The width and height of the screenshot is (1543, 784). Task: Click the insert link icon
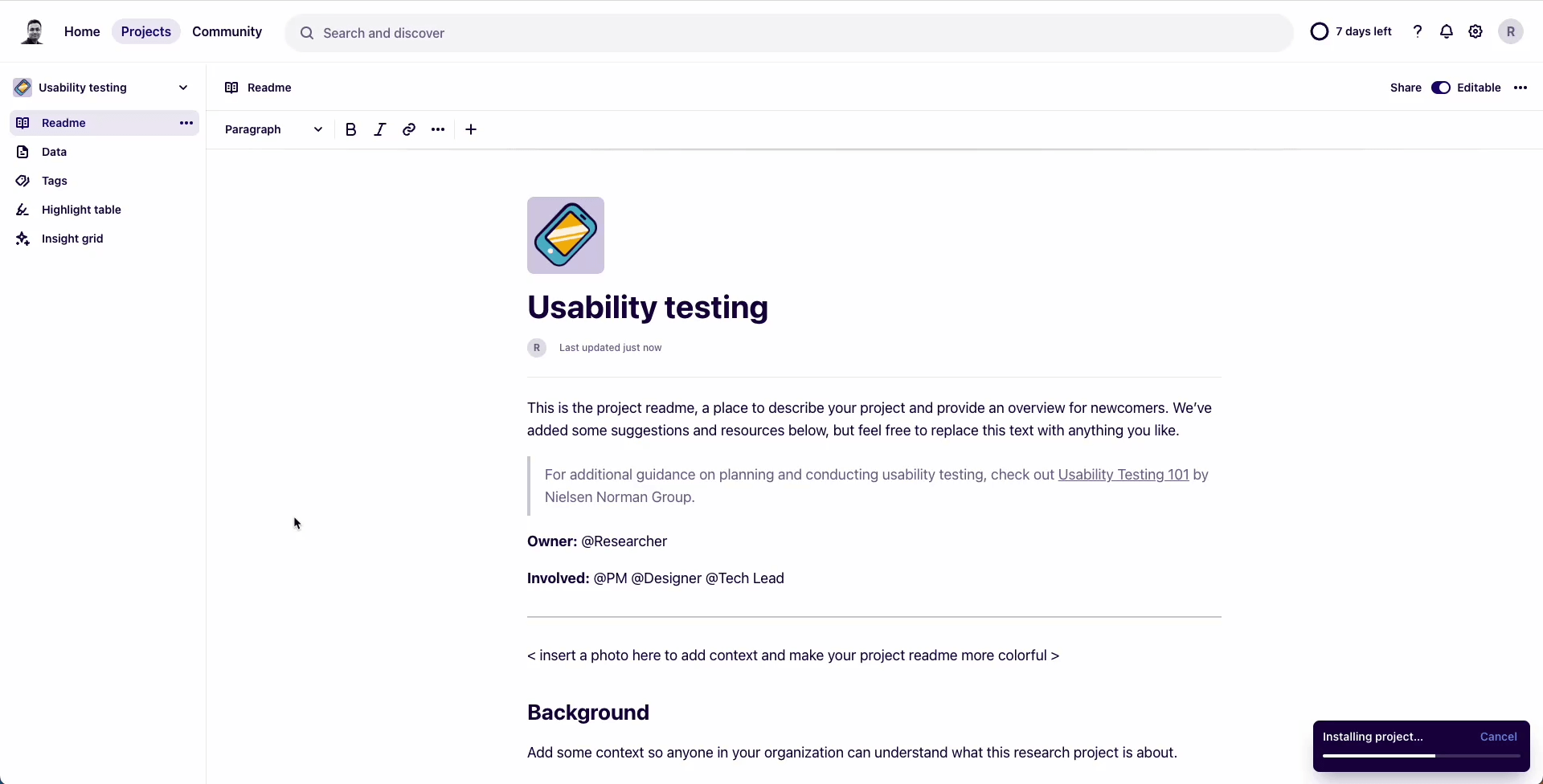point(409,129)
